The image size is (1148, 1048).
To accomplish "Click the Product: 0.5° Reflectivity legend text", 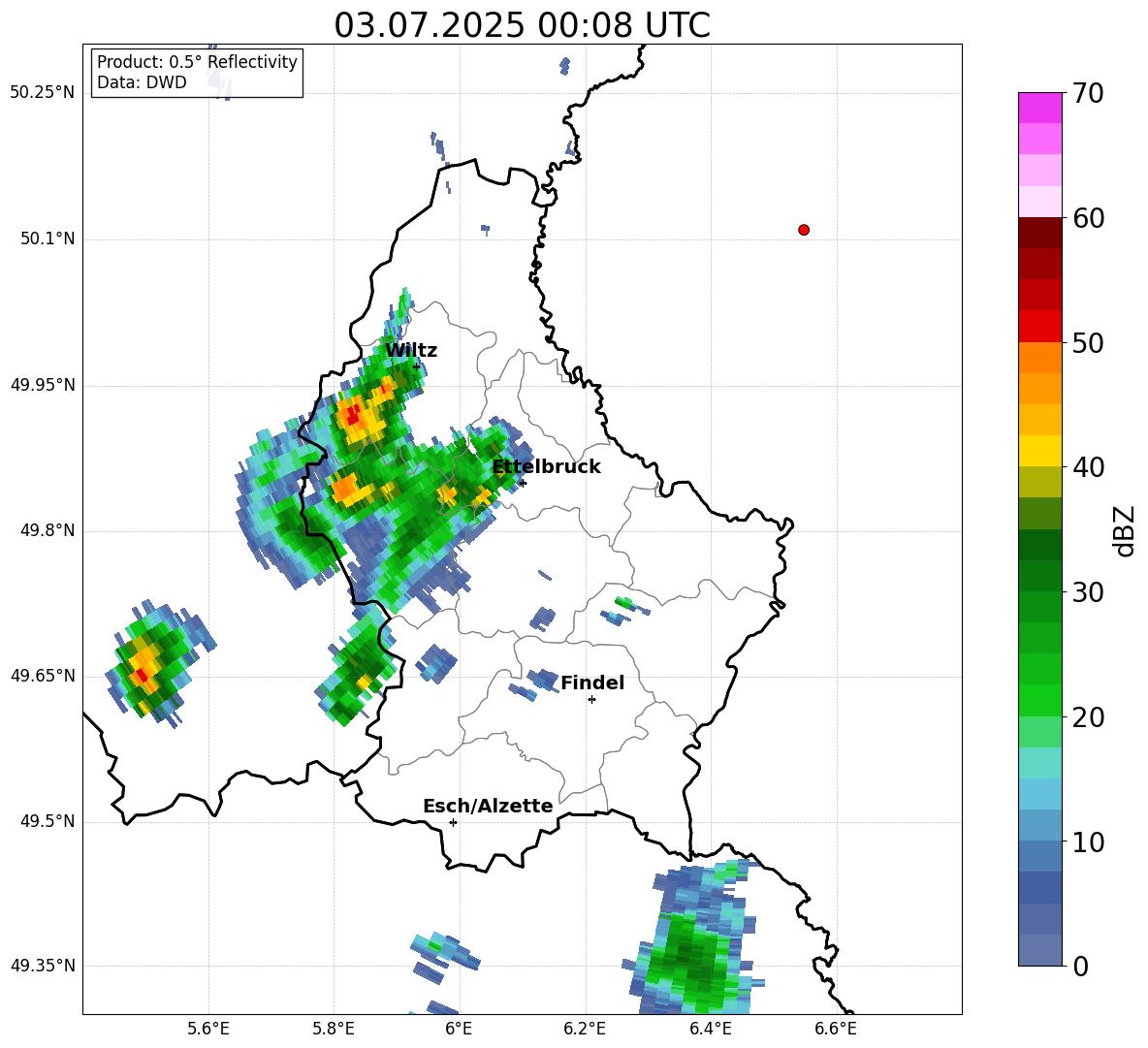I will (197, 62).
